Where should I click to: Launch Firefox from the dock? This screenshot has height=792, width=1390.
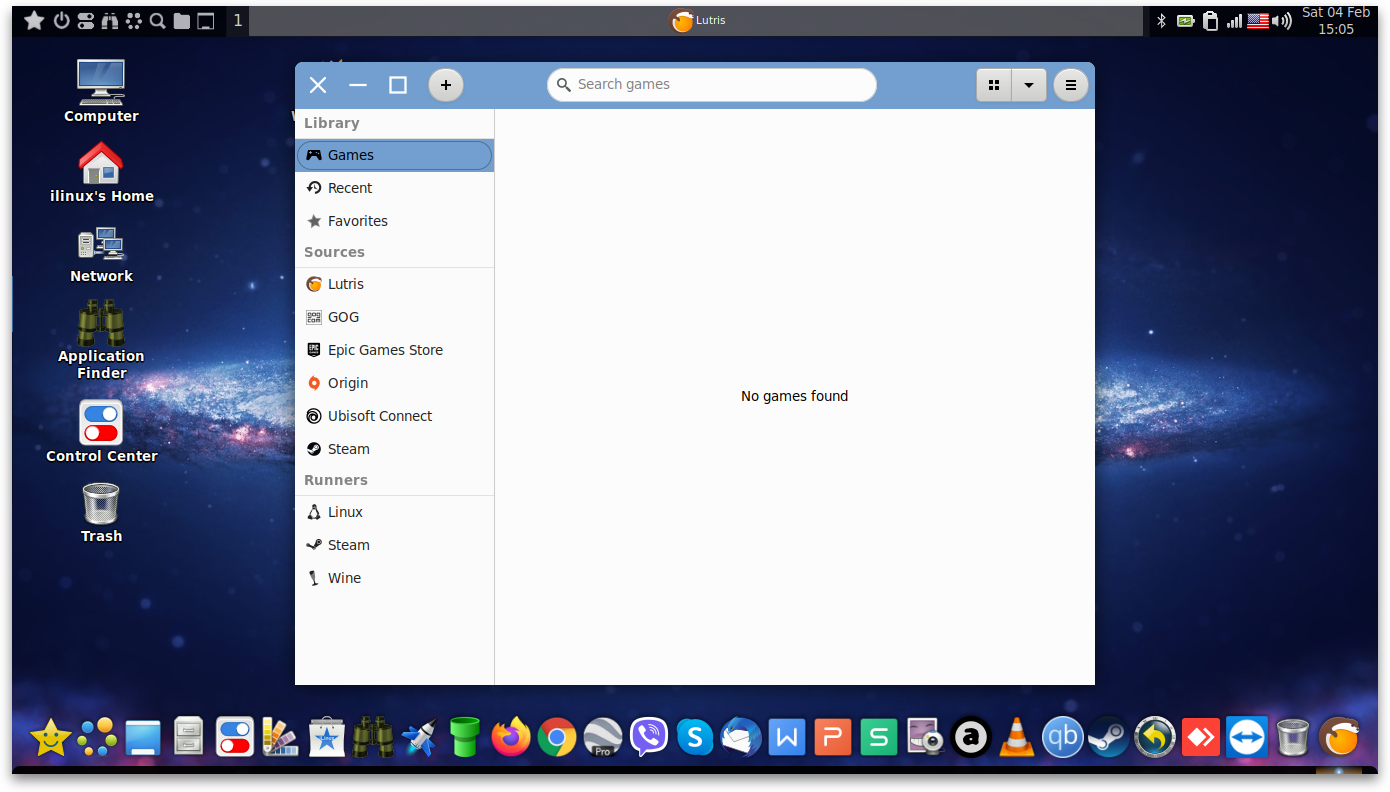point(511,738)
